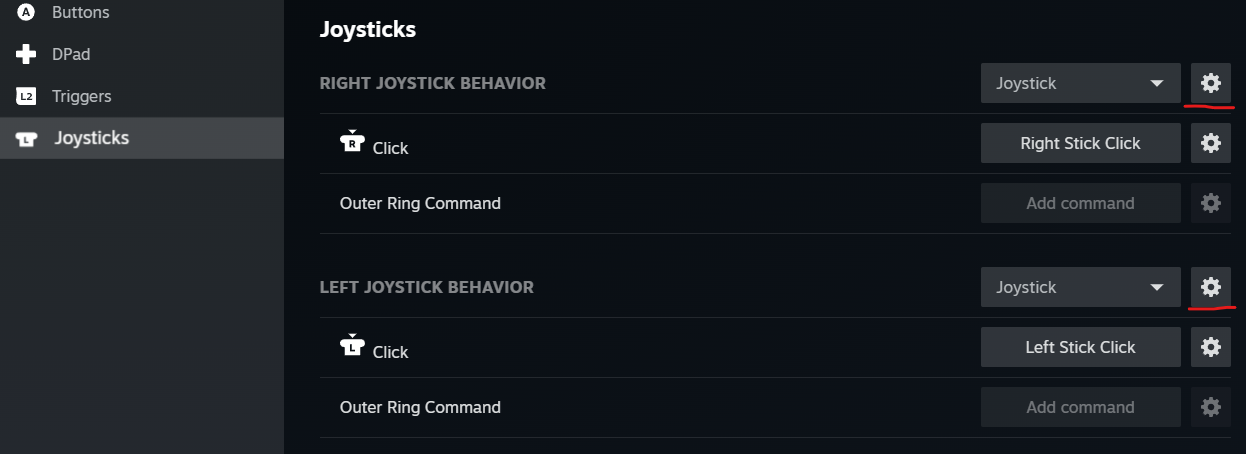Click gear next to right joystick Add command
1246x454 pixels.
[x=1210, y=203]
